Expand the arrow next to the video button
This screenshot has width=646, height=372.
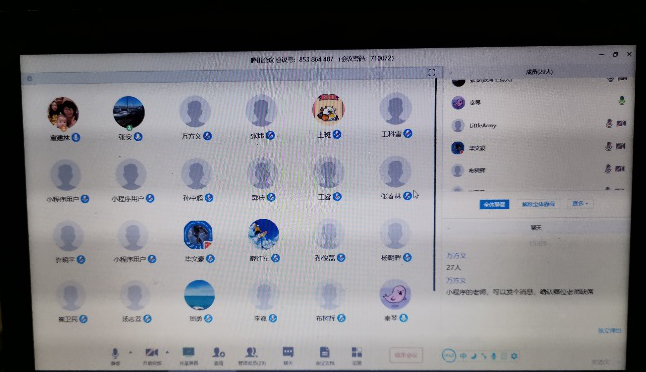[x=167, y=352]
